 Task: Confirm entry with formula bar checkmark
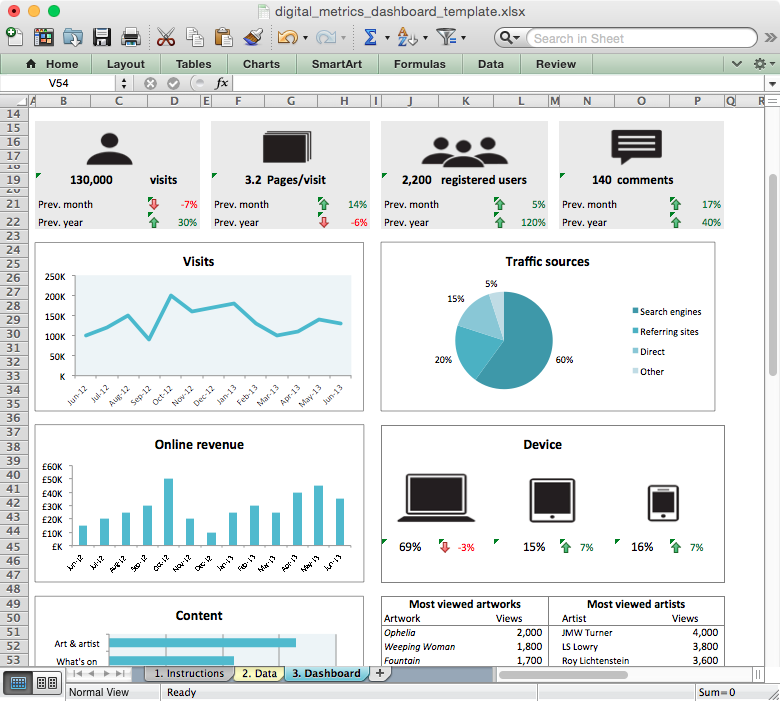click(173, 83)
